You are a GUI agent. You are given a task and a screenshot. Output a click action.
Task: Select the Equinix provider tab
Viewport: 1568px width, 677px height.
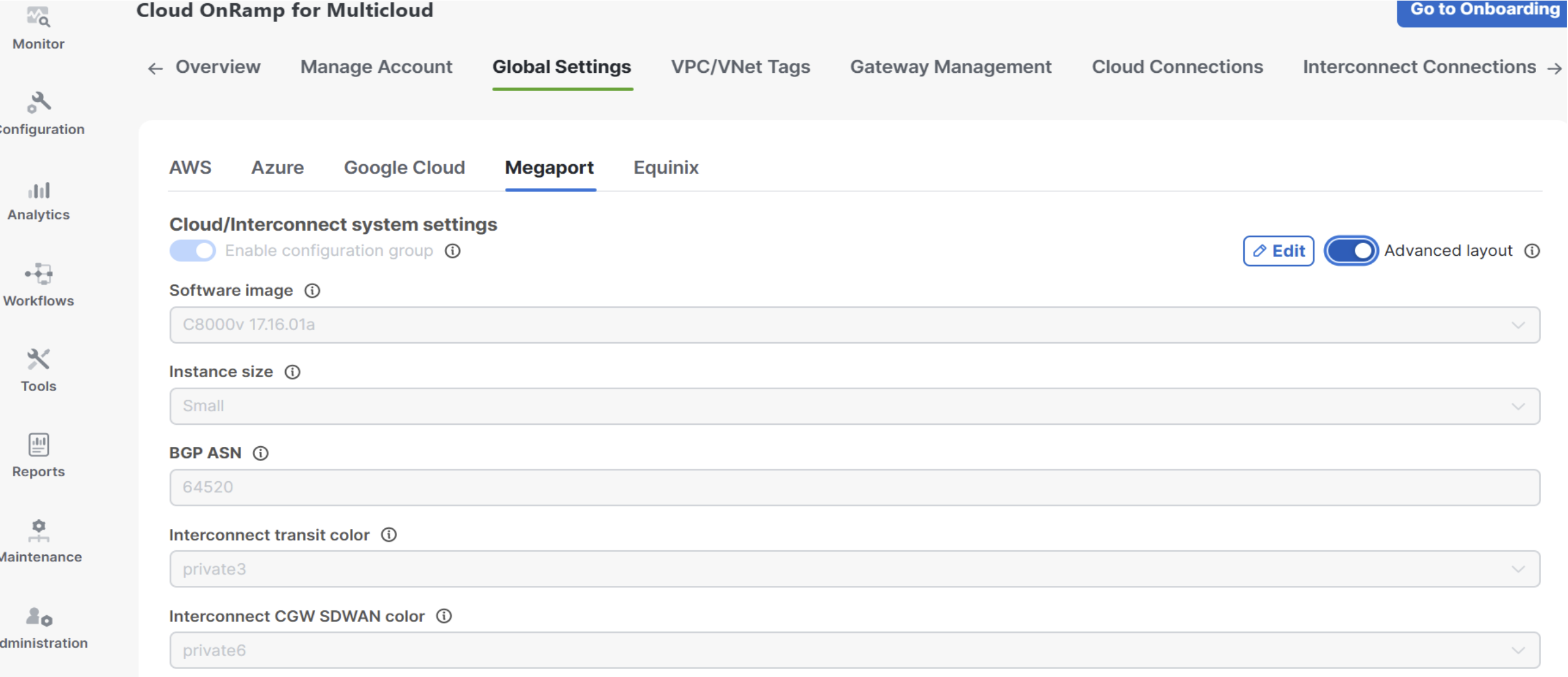[x=666, y=168]
